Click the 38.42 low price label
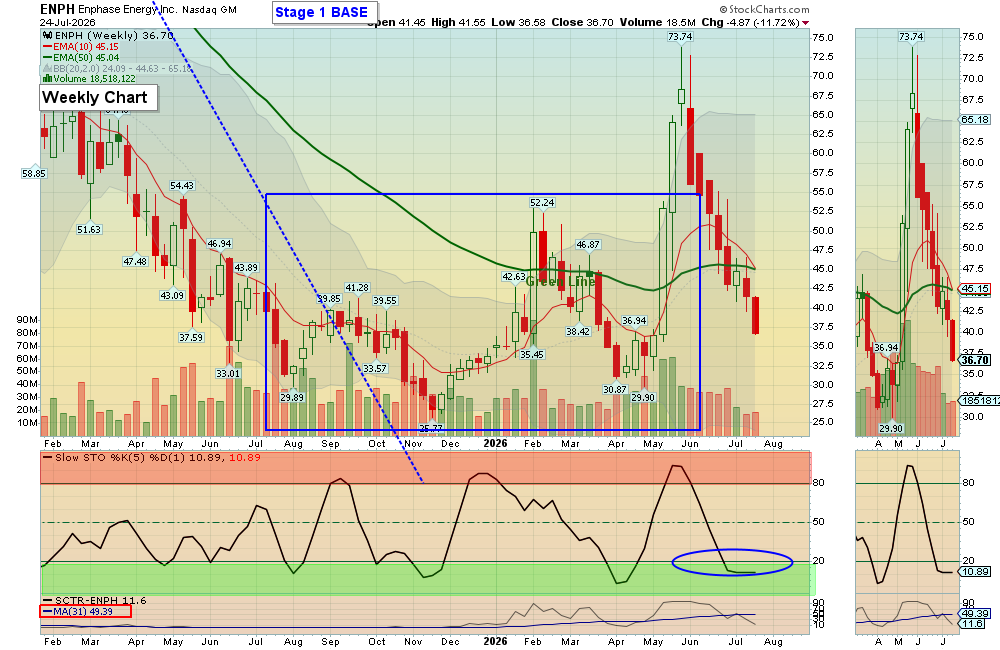This screenshot has height=650, width=1000. coord(578,331)
